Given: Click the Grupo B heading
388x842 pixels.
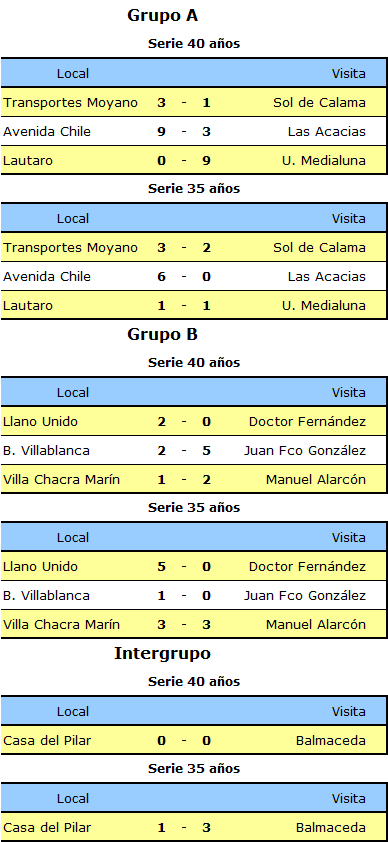Looking at the screenshot, I should pyautogui.click(x=162, y=335).
